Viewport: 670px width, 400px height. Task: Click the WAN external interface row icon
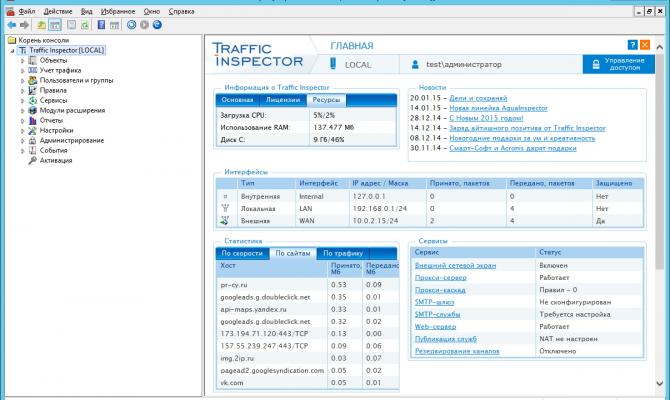click(225, 221)
